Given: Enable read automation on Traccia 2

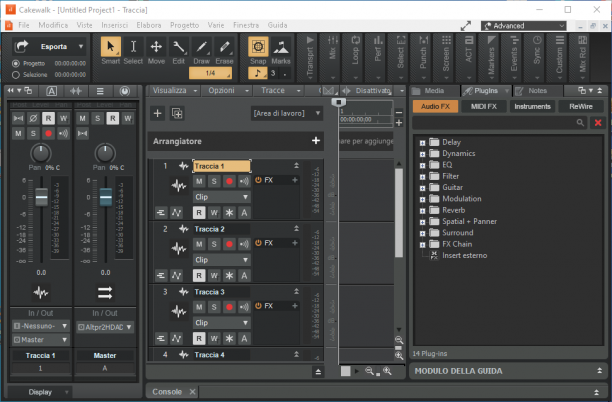Looking at the screenshot, I should pyautogui.click(x=199, y=276).
